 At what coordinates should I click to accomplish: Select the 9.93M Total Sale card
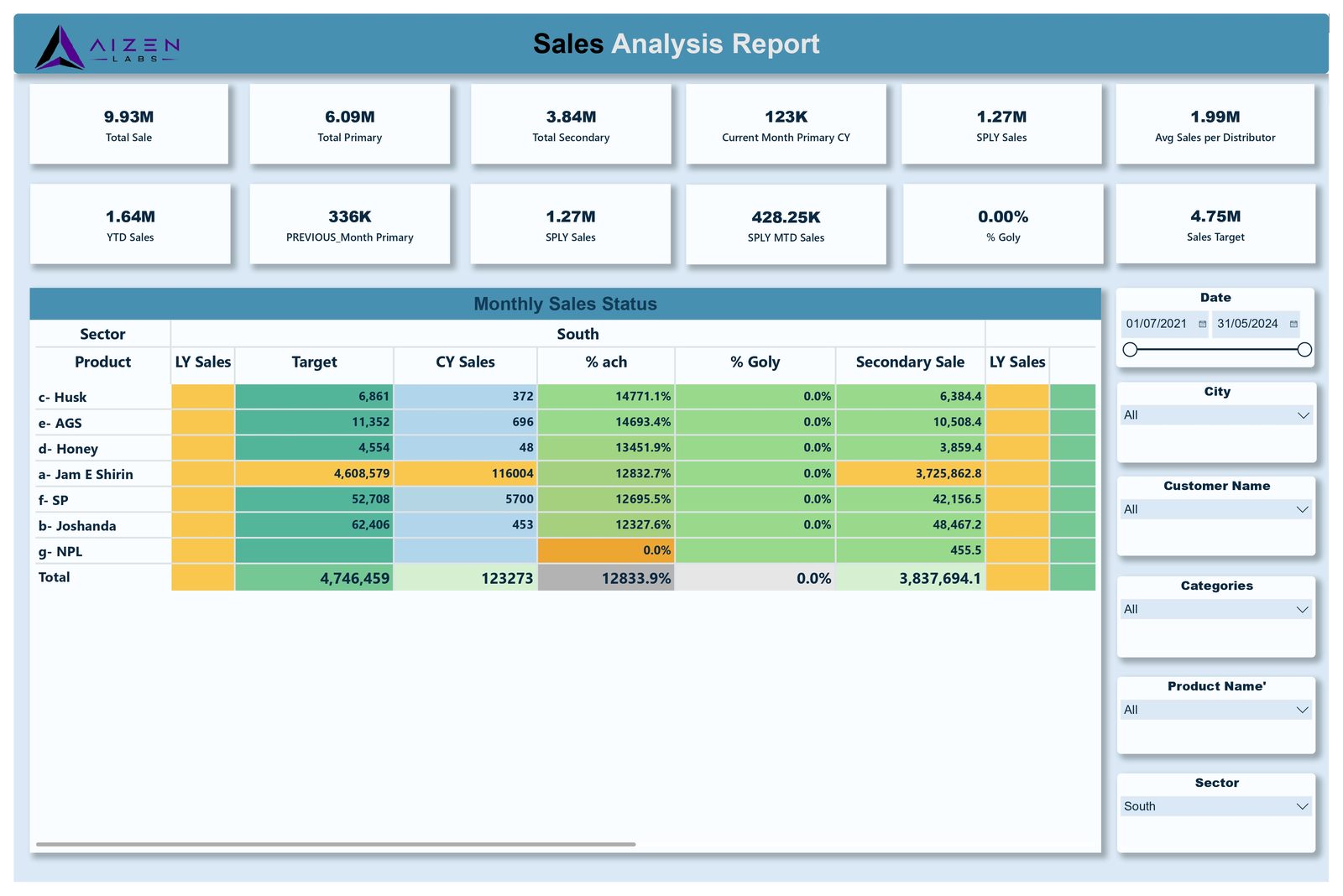point(129,124)
